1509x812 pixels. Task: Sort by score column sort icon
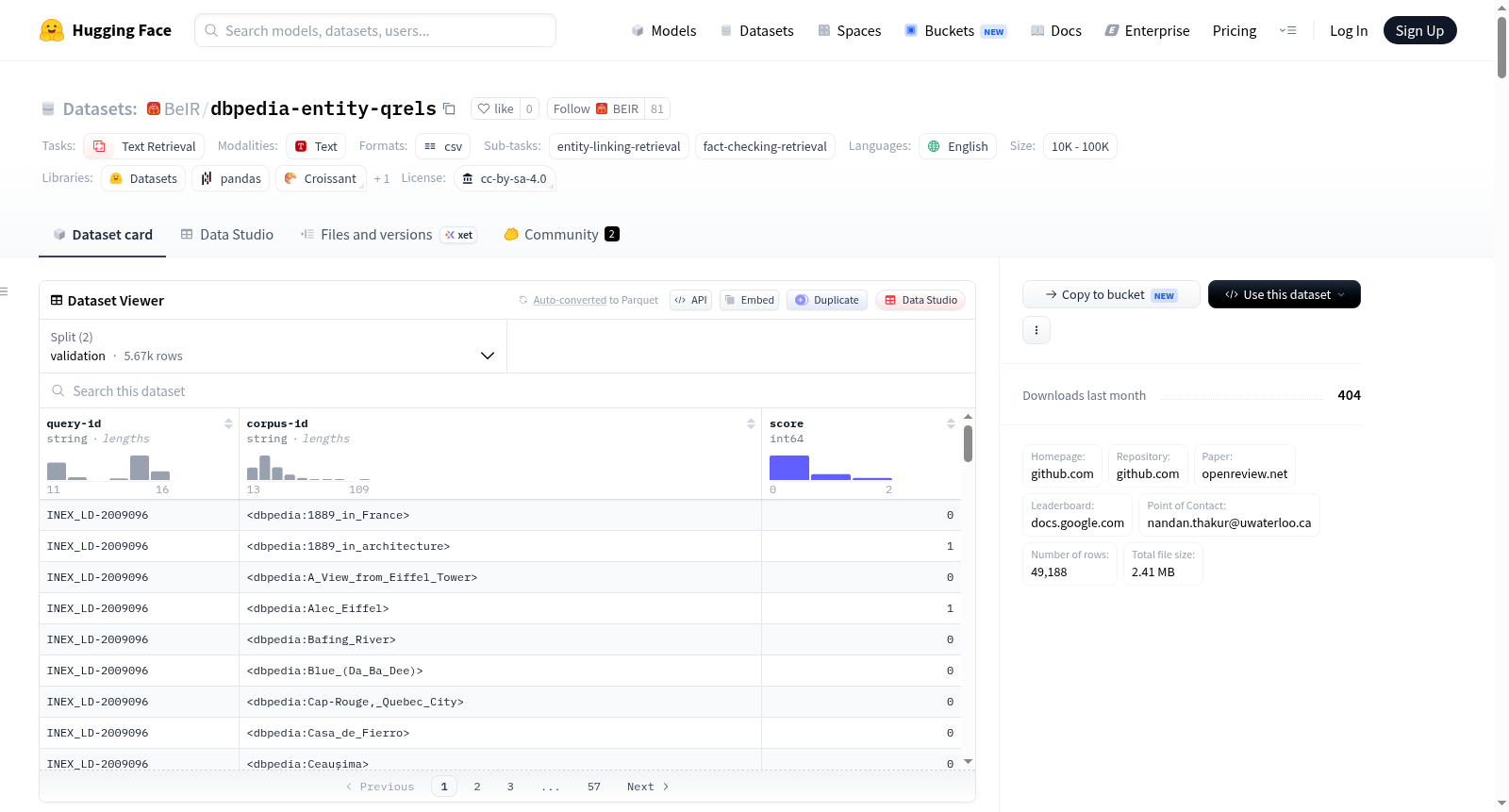point(951,423)
